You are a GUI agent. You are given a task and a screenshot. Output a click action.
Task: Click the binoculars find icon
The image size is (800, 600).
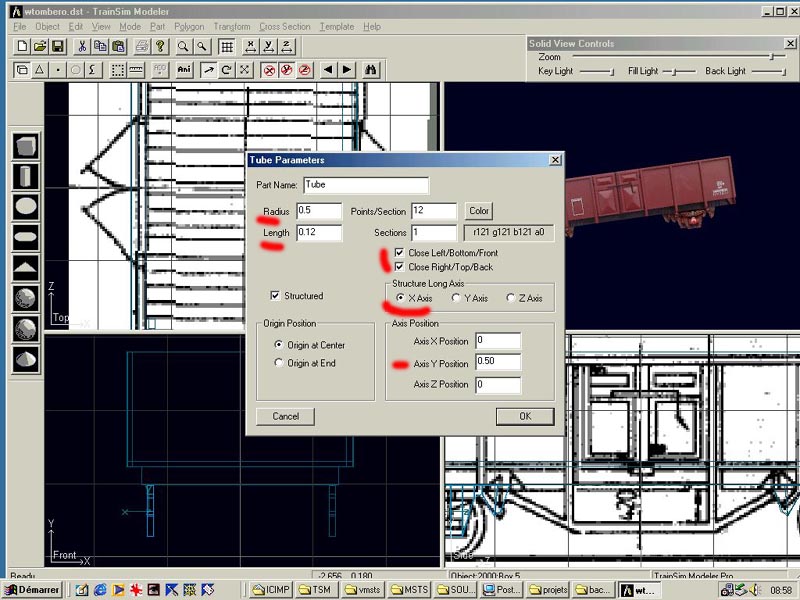point(371,70)
